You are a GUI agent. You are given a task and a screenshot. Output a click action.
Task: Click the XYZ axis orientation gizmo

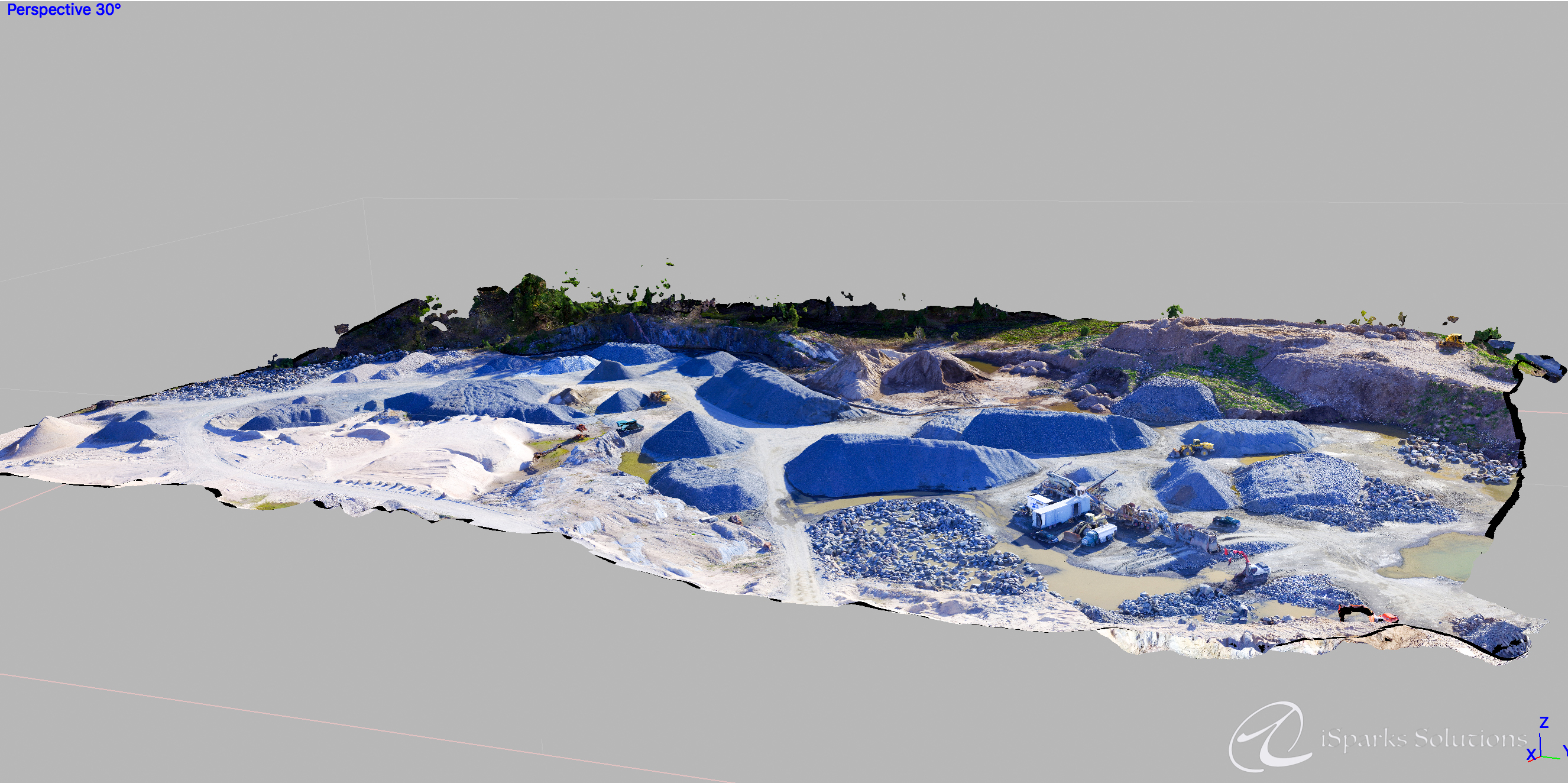[1547, 740]
